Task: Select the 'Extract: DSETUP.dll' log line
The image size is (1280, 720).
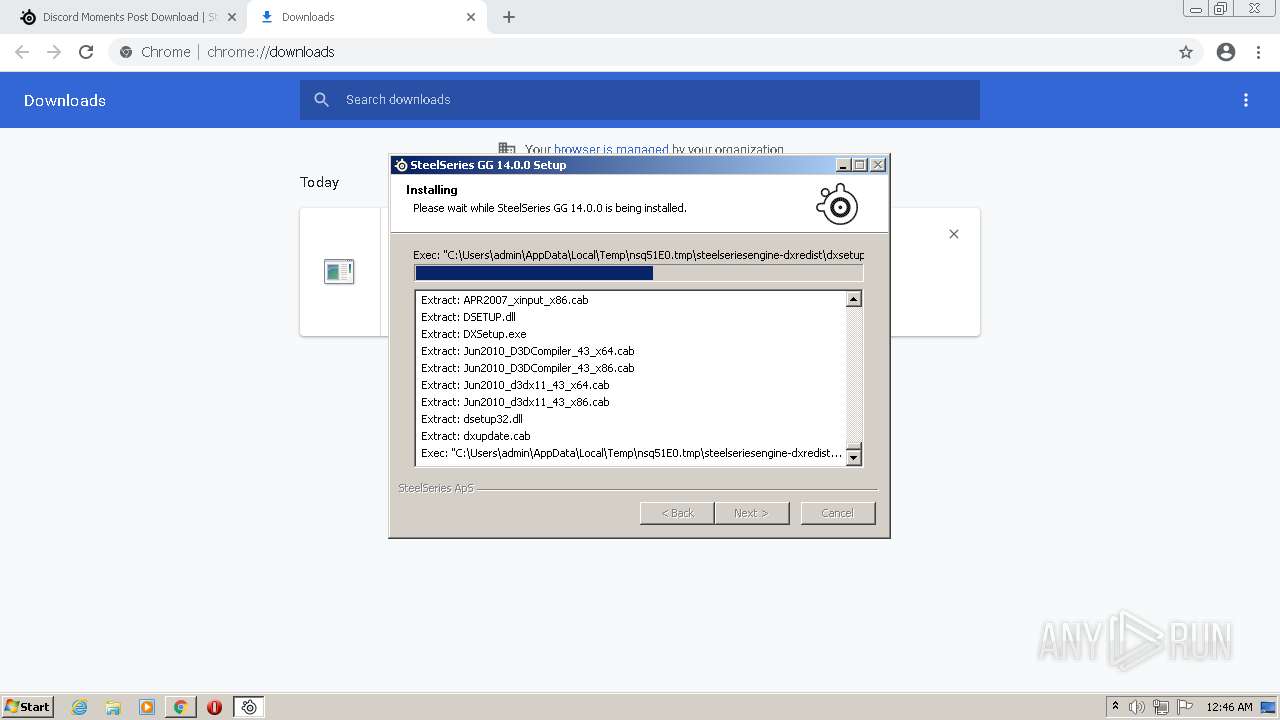Action: click(x=468, y=317)
